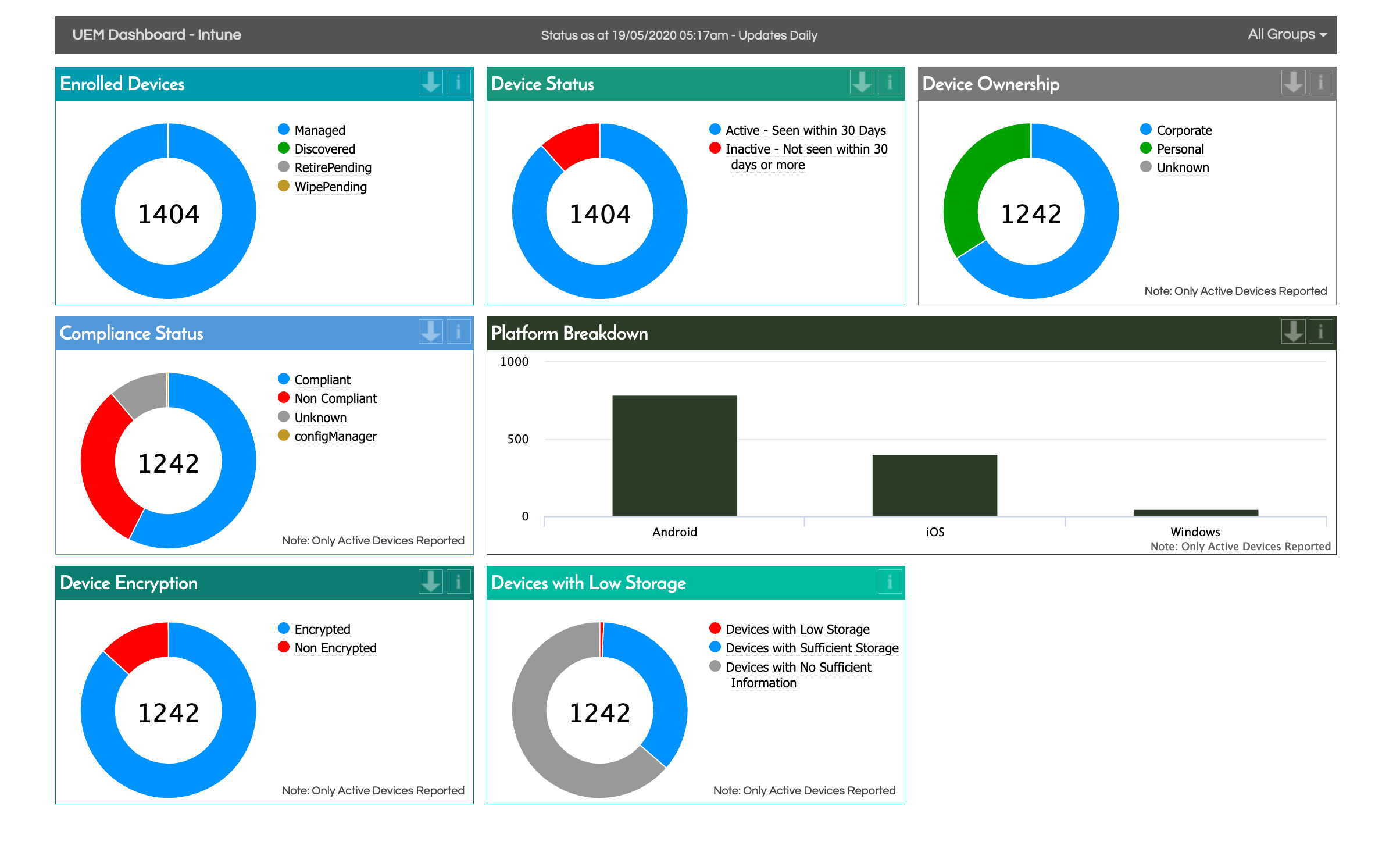Open Compliance Status info icon
The width and height of the screenshot is (1400, 863).
pos(459,332)
